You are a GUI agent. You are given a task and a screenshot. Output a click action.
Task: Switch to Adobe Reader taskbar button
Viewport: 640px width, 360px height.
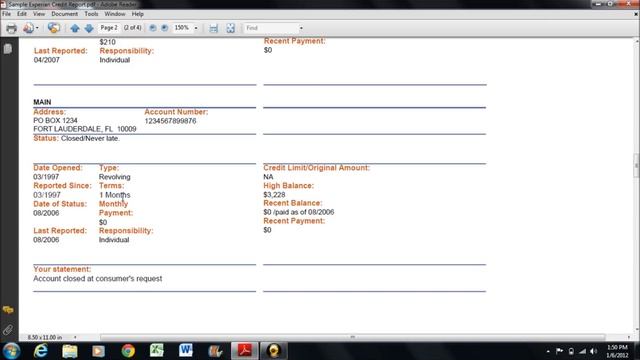click(x=244, y=351)
